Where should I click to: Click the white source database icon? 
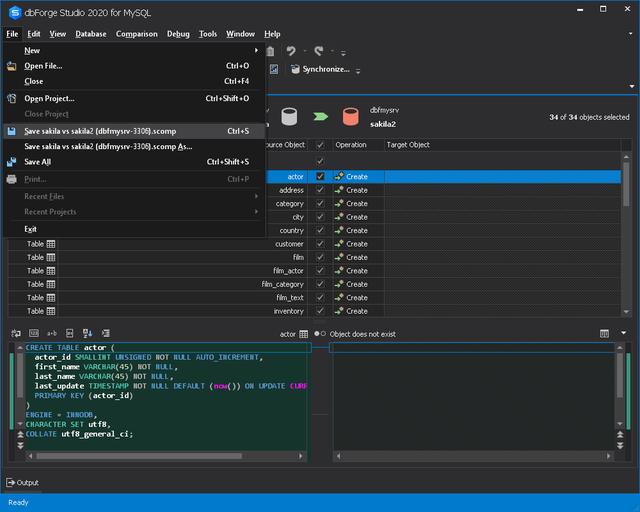[290, 117]
